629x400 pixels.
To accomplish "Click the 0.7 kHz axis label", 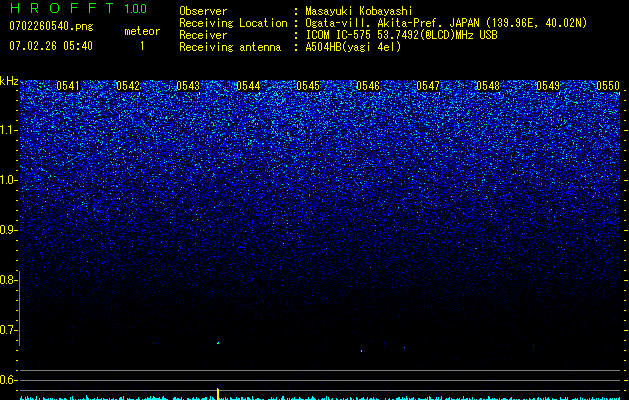I will tap(8, 330).
